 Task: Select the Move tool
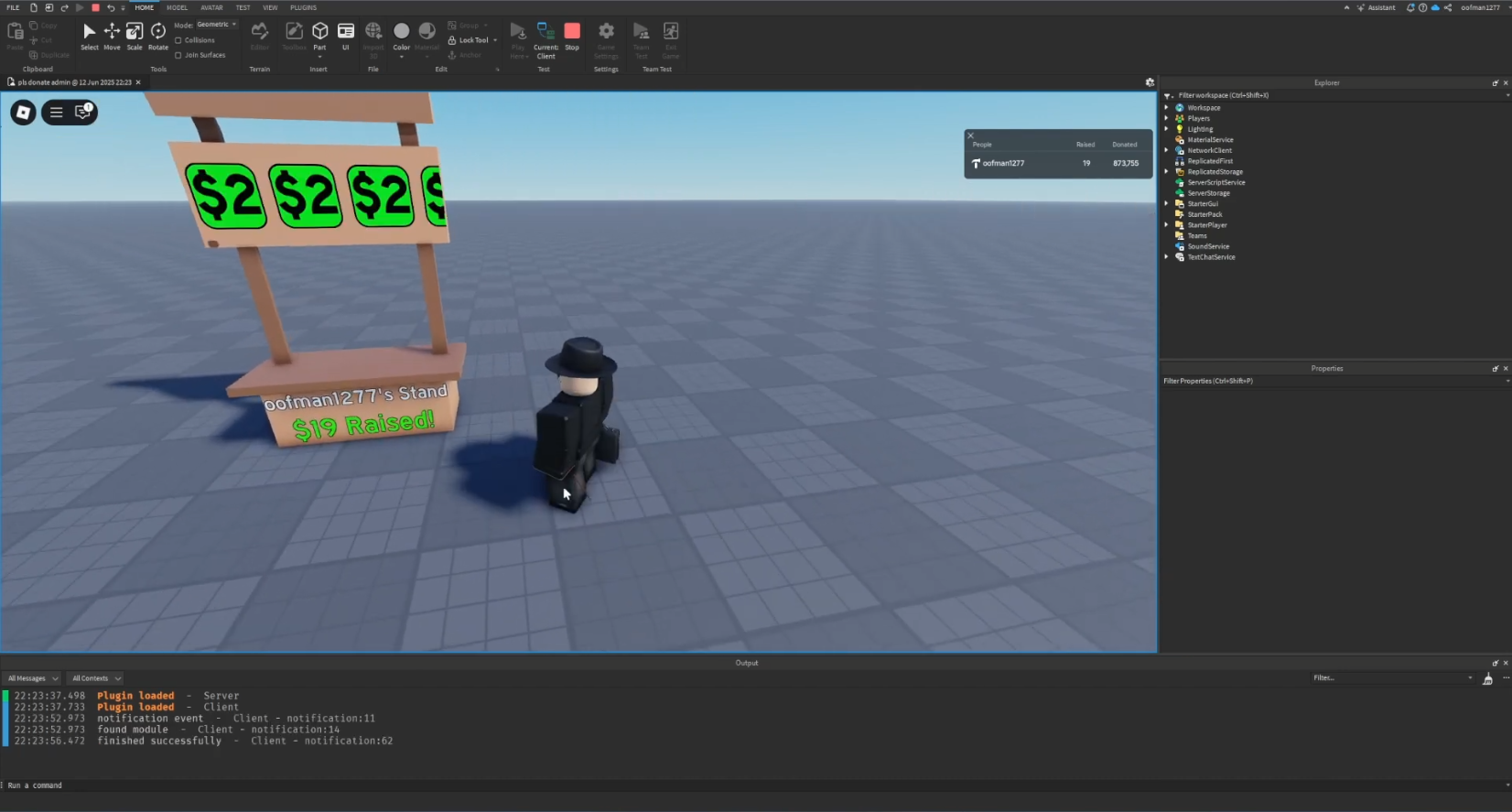click(112, 35)
